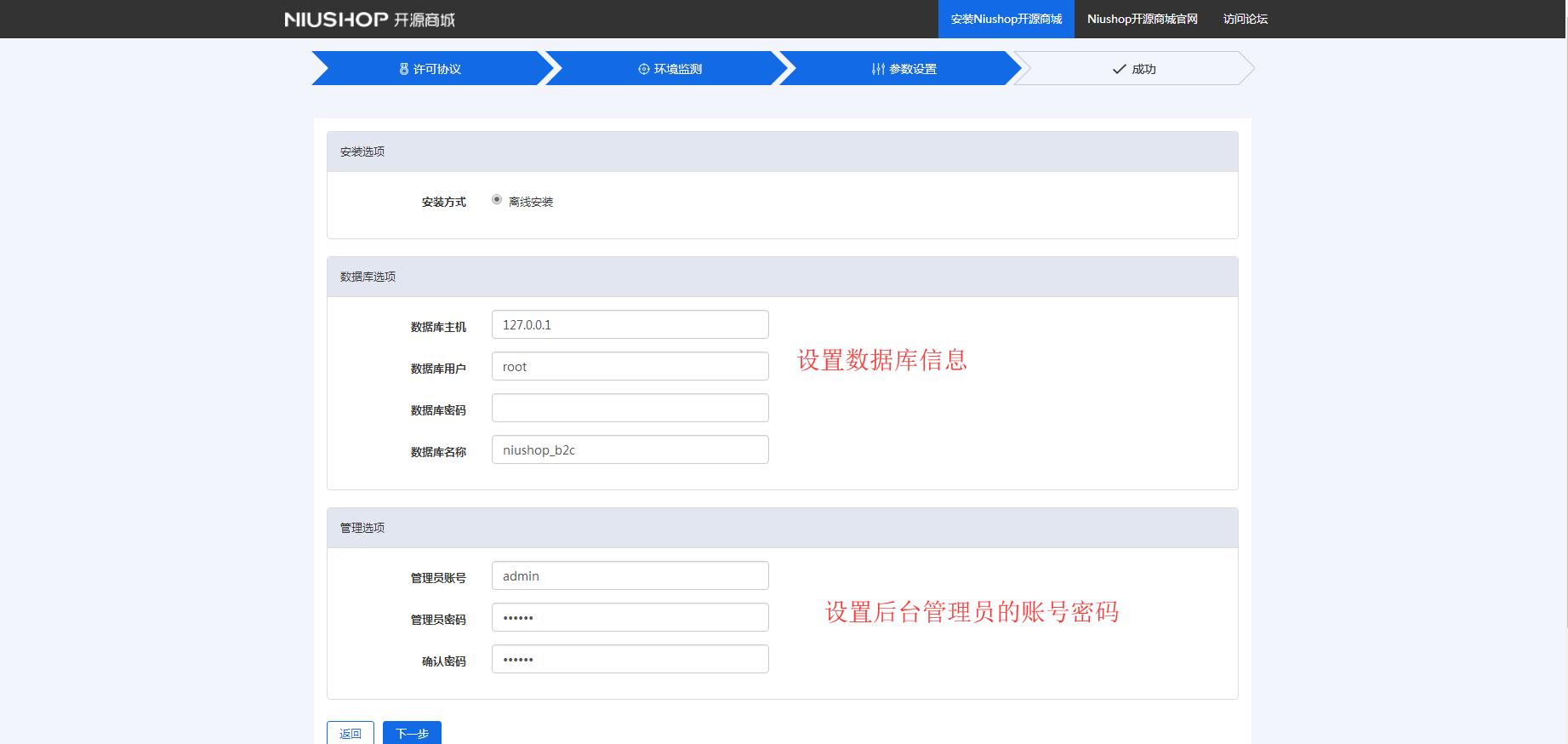Image resolution: width=1568 pixels, height=744 pixels.
Task: Click the 管理员密码 password field
Action: pos(630,617)
